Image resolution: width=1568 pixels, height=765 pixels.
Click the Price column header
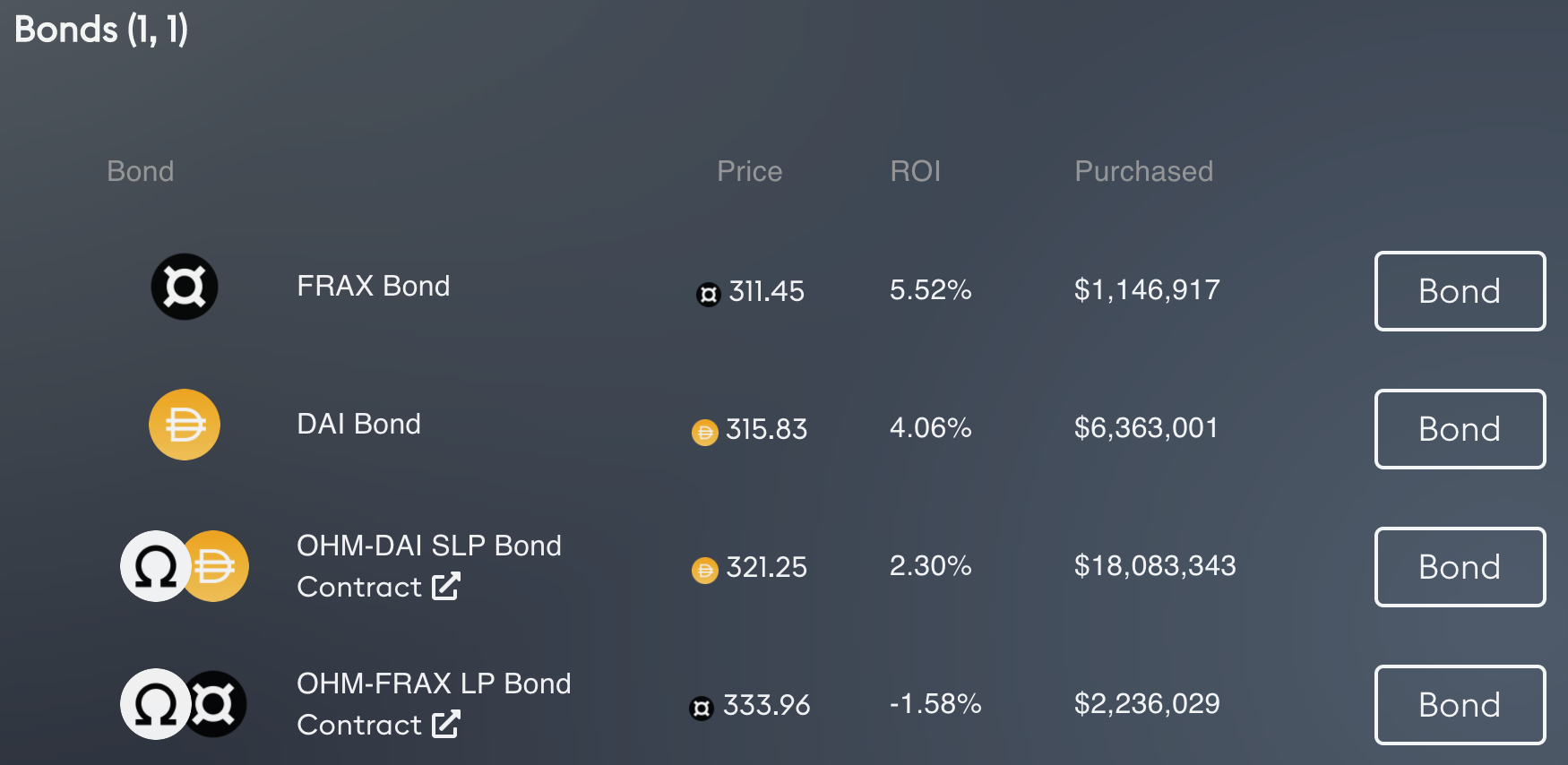point(749,171)
